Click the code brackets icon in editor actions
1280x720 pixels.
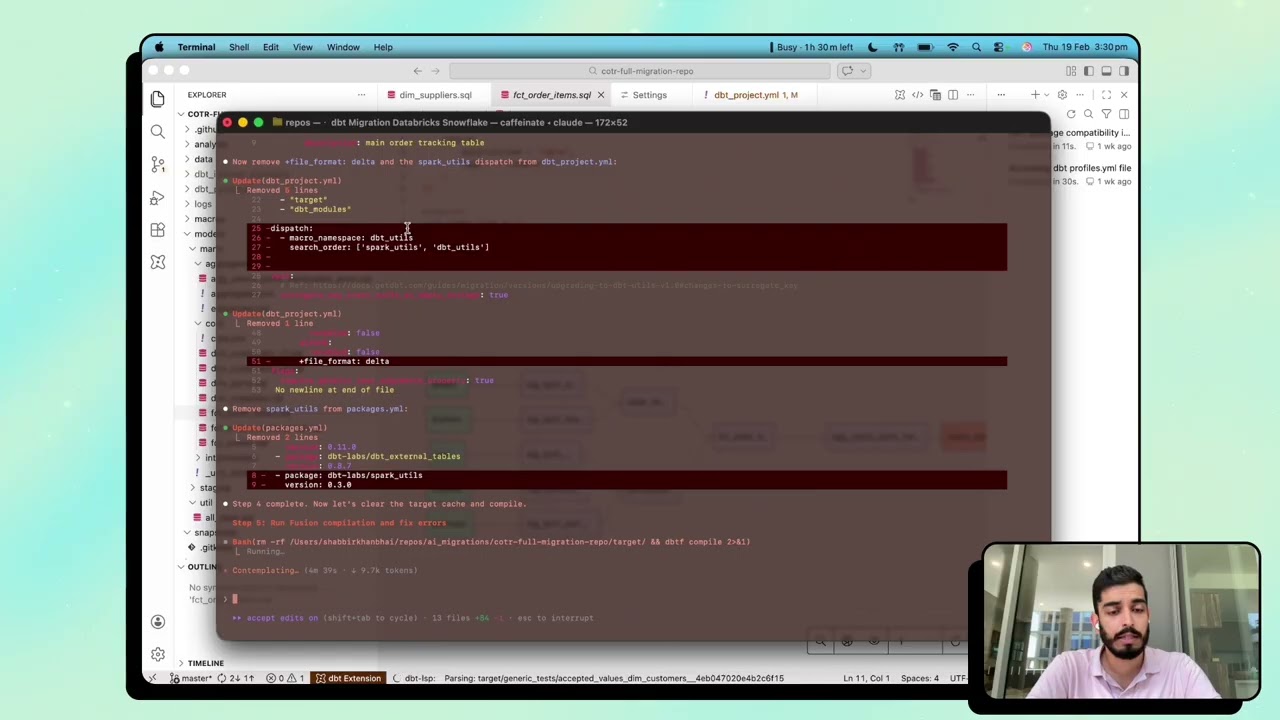(x=917, y=95)
